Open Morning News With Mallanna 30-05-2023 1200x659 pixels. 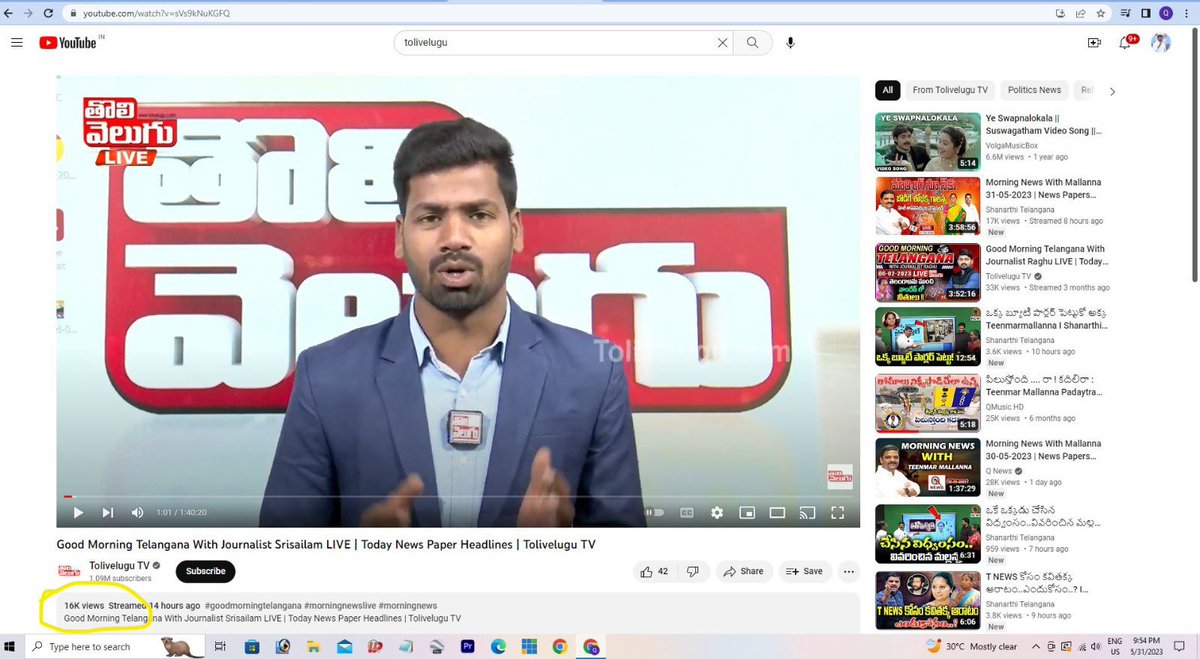pos(1043,450)
